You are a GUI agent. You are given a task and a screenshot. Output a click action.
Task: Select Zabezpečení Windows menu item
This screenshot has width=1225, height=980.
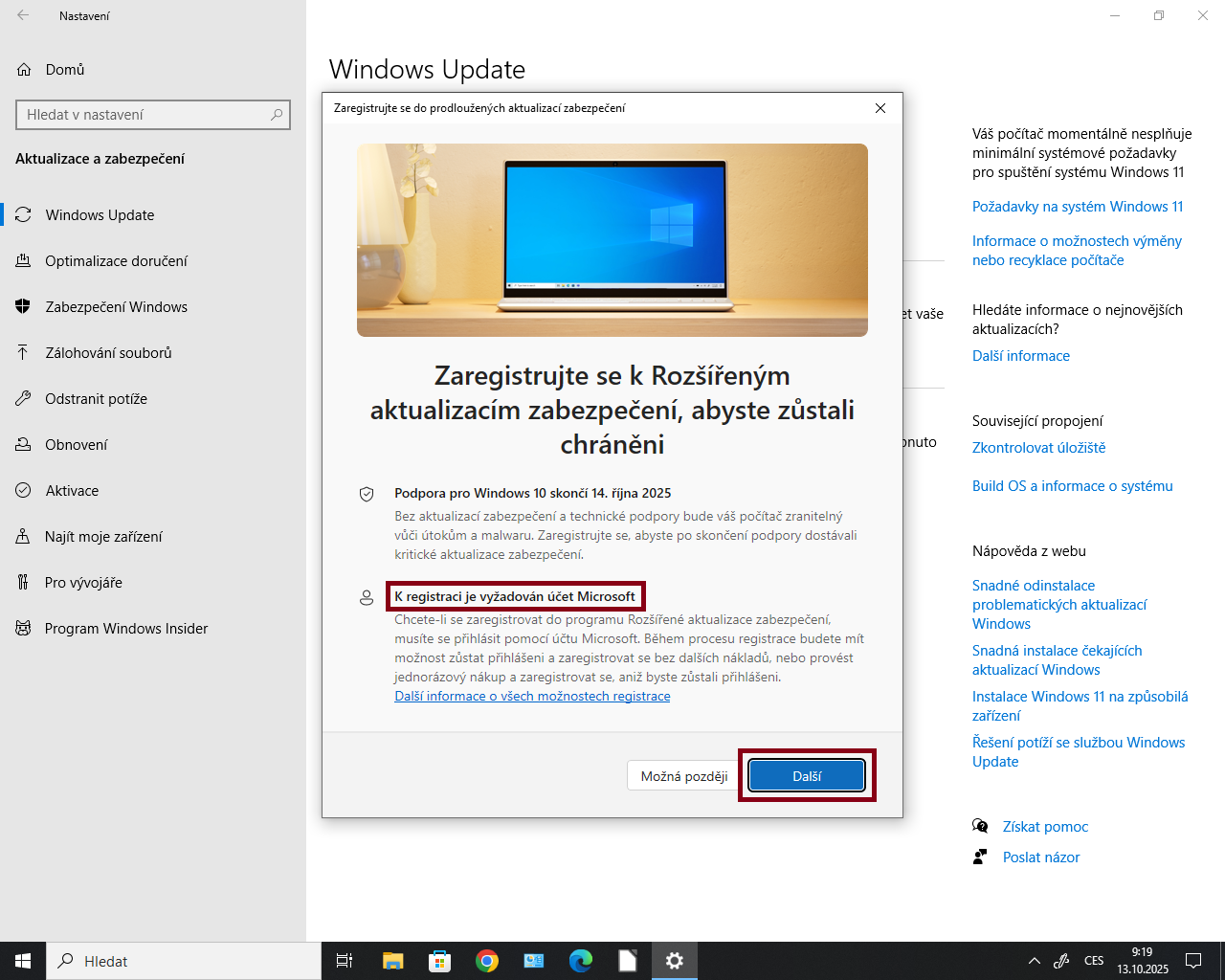[153, 306]
